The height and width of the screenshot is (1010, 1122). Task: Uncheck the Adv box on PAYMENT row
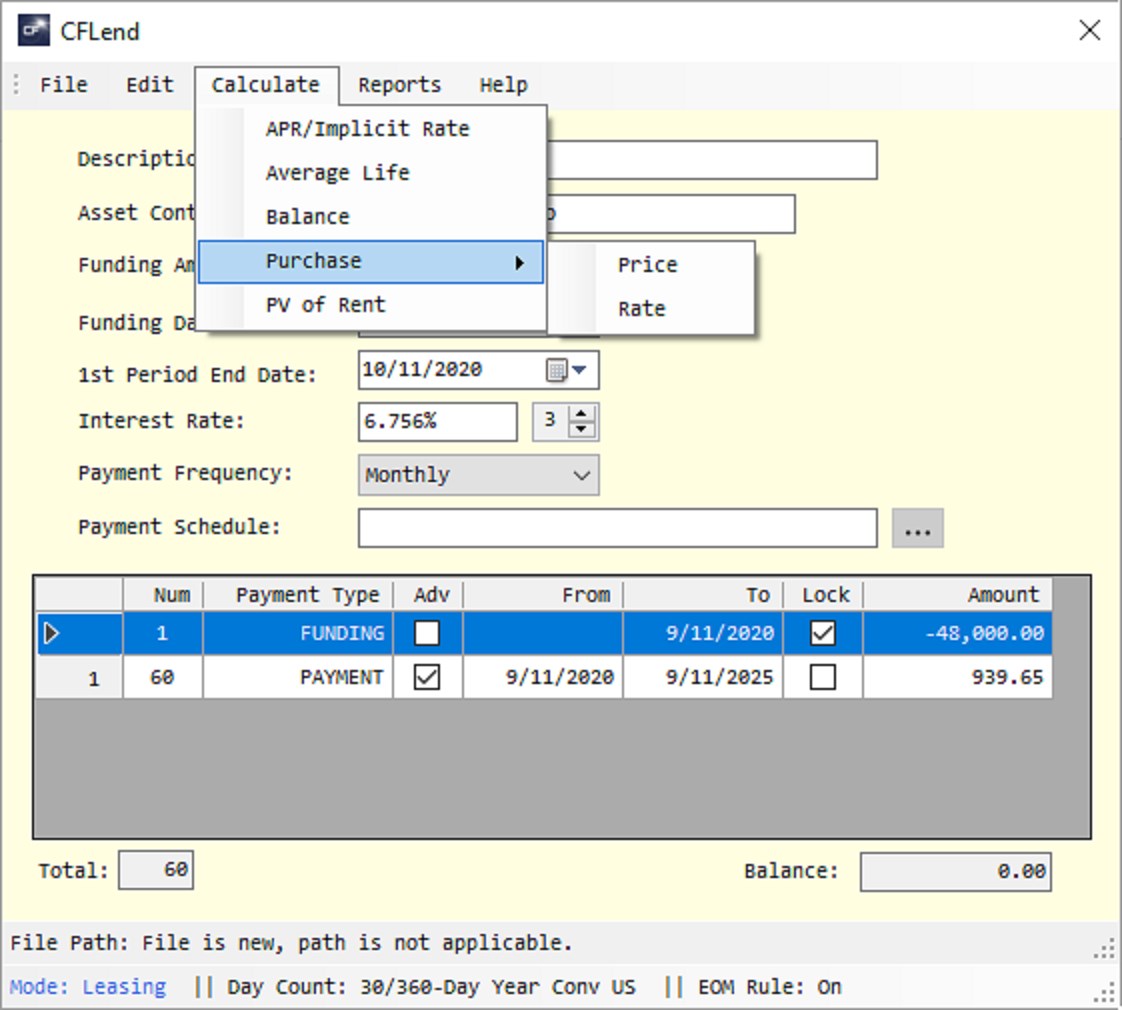click(x=427, y=677)
